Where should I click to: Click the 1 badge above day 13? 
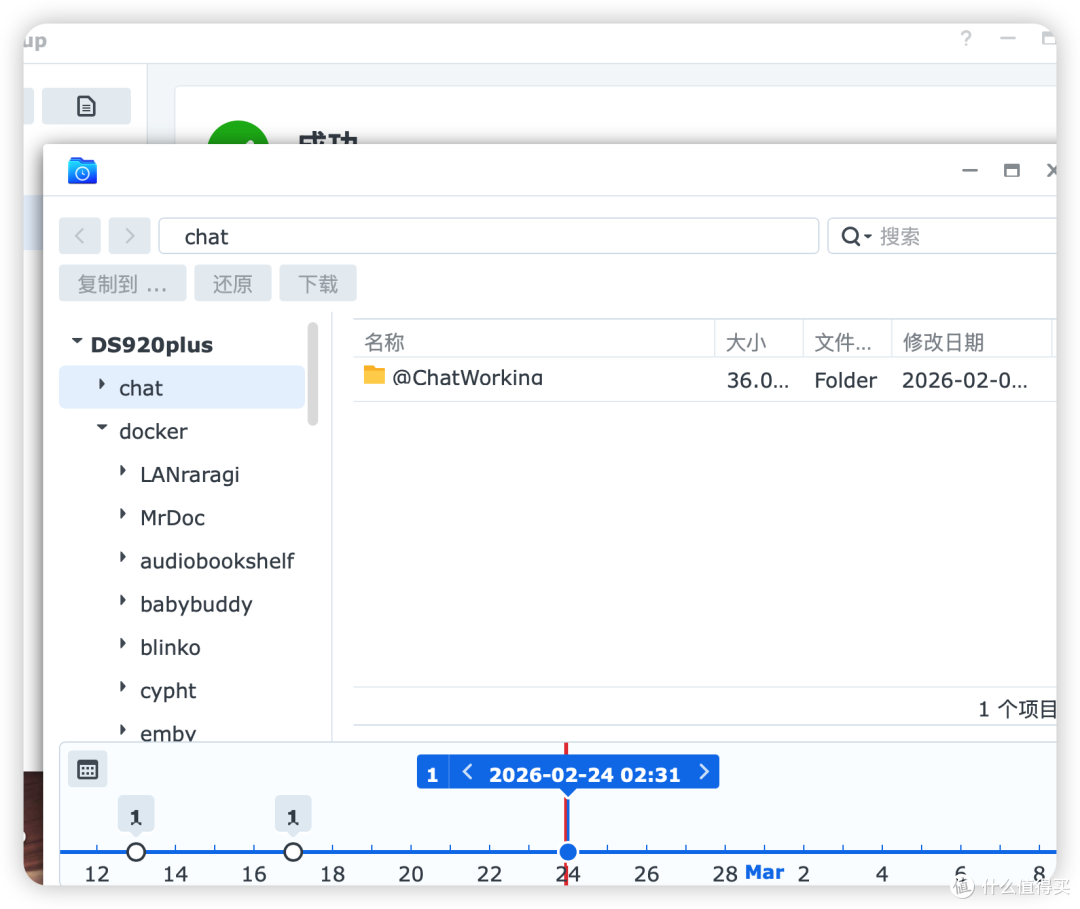tap(136, 815)
